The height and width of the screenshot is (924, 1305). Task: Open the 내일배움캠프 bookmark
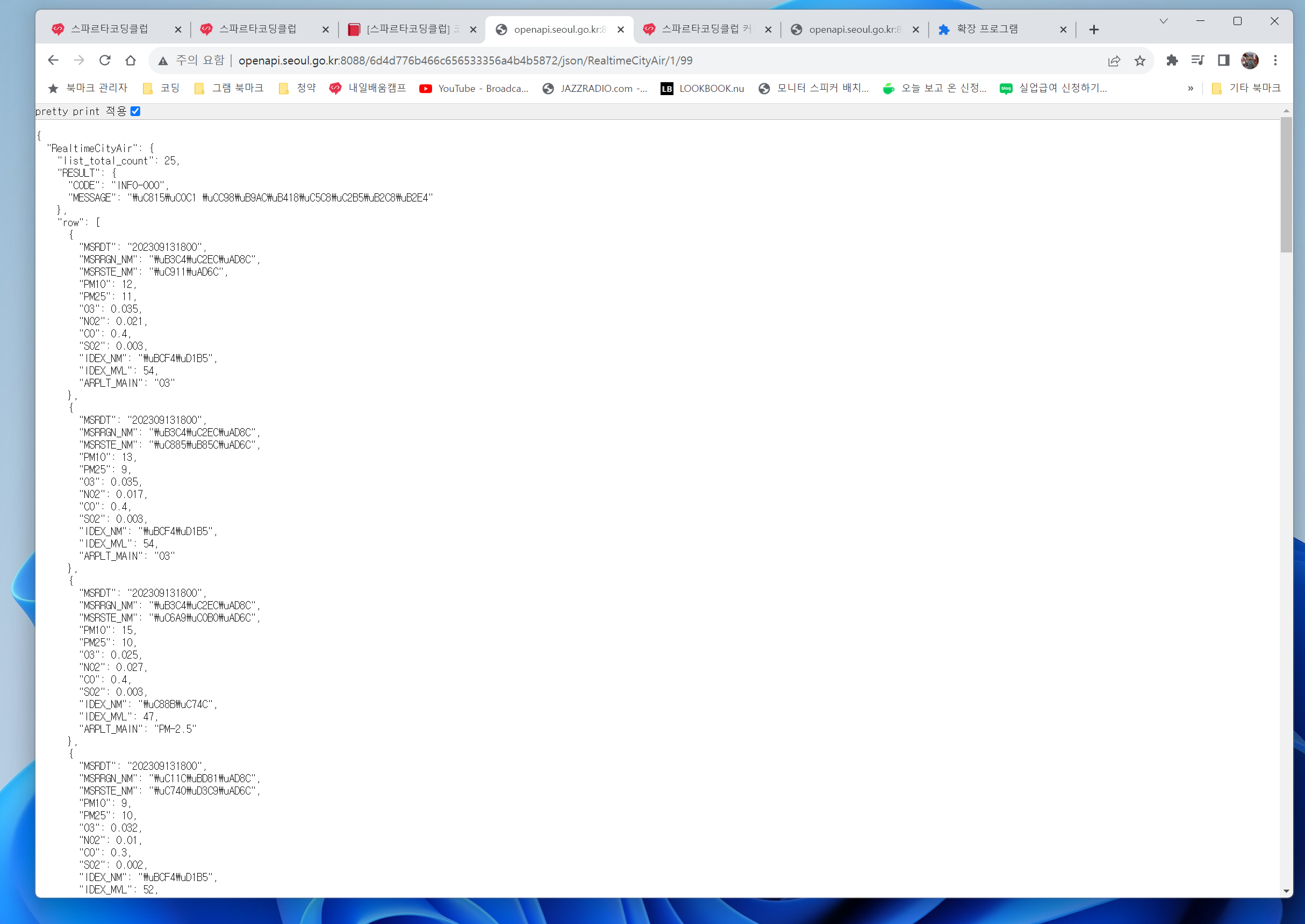coord(368,88)
